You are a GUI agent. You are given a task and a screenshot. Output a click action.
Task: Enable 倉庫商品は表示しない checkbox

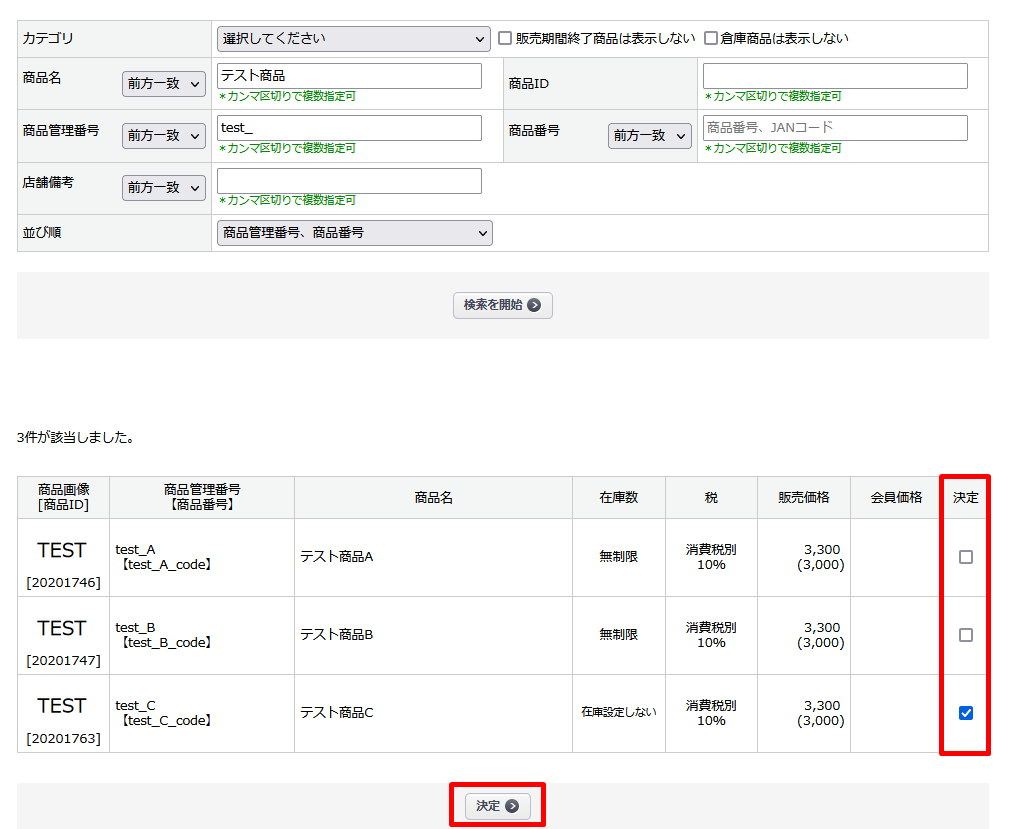(x=711, y=39)
